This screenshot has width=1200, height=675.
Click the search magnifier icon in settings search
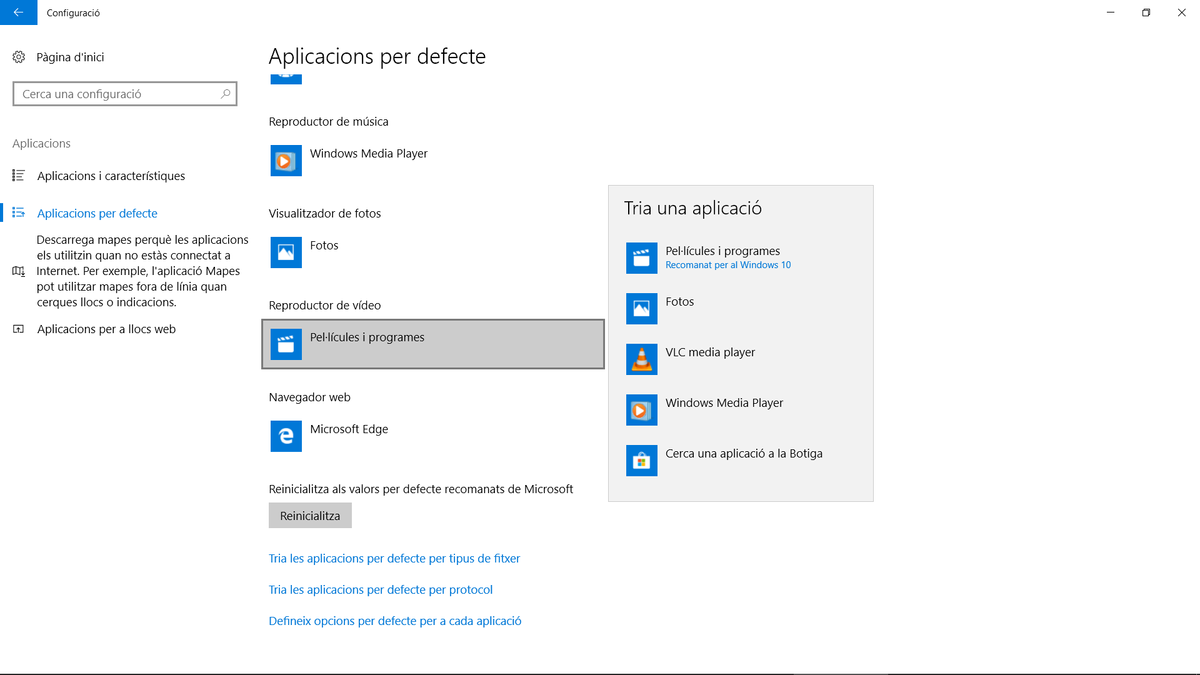226,94
